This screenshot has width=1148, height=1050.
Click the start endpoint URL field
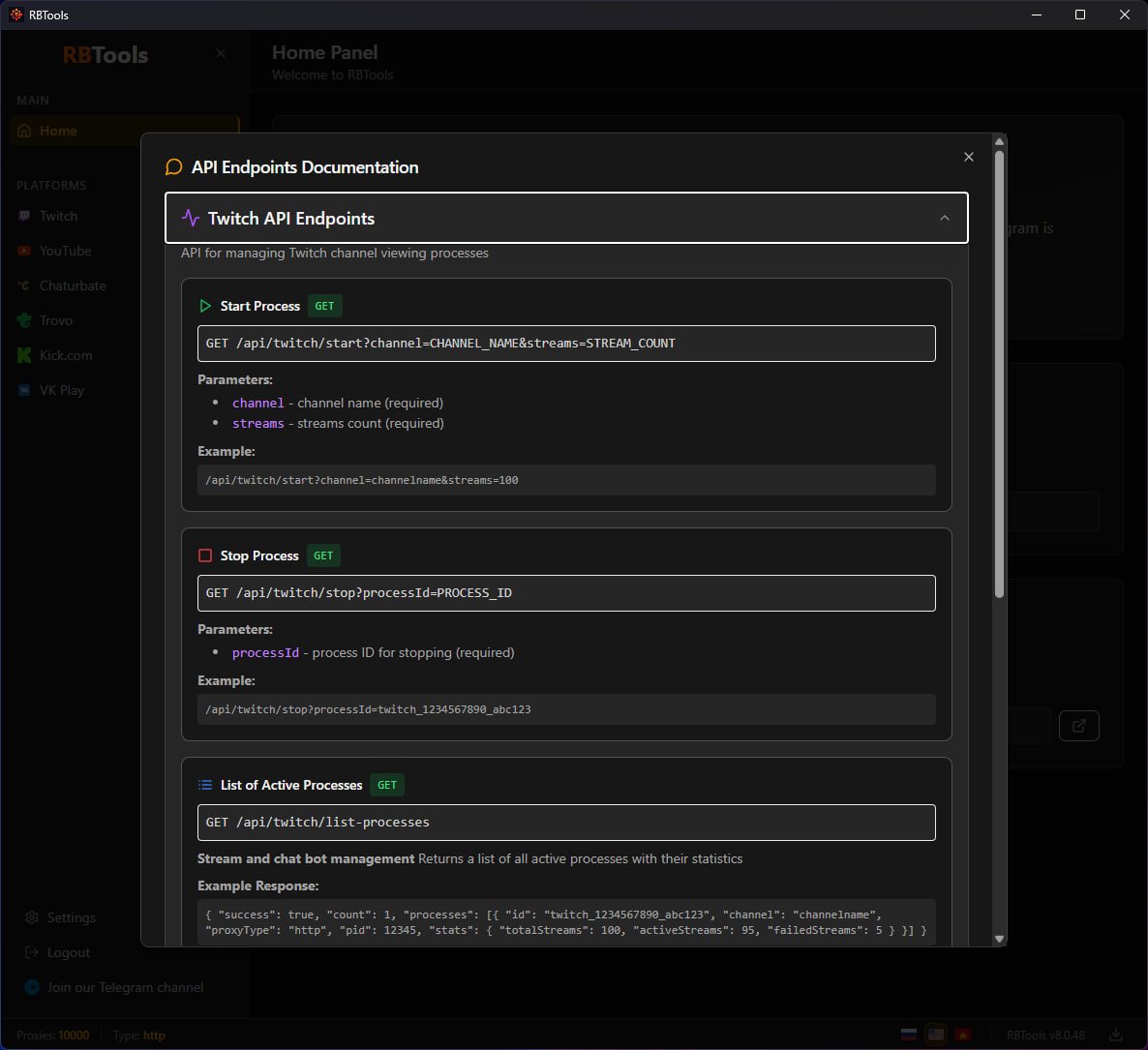(x=566, y=344)
